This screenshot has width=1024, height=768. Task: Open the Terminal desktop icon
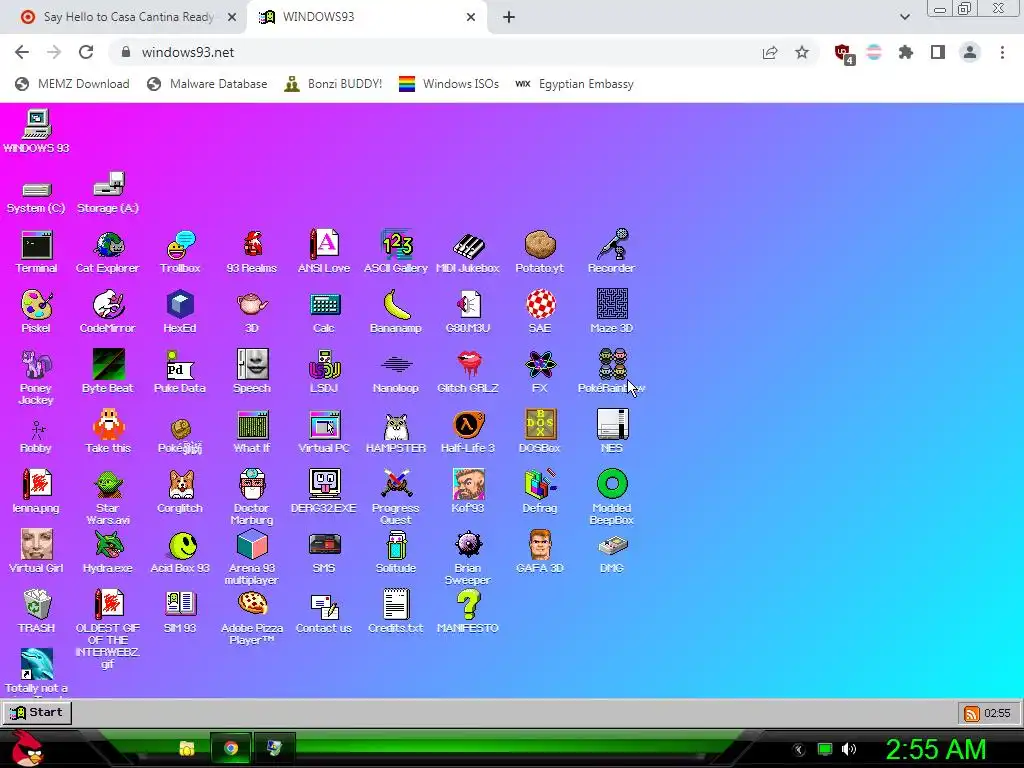[x=37, y=251]
